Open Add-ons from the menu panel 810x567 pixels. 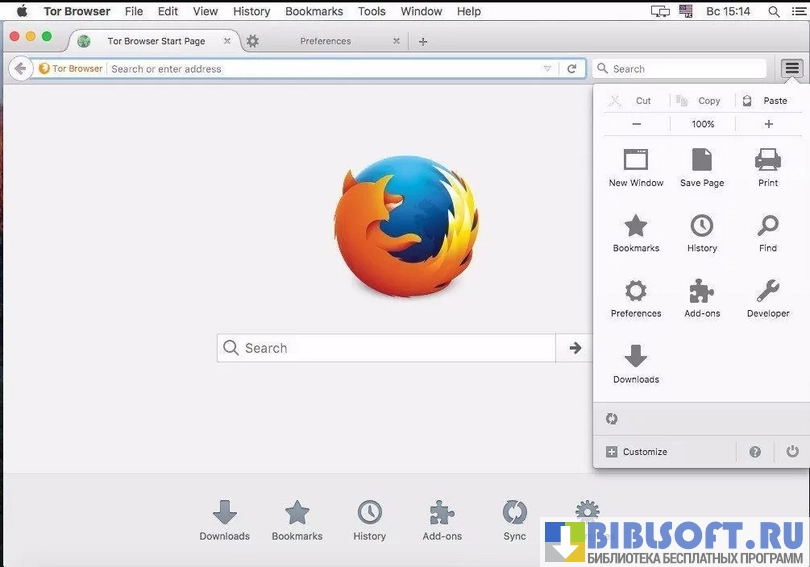pos(702,291)
